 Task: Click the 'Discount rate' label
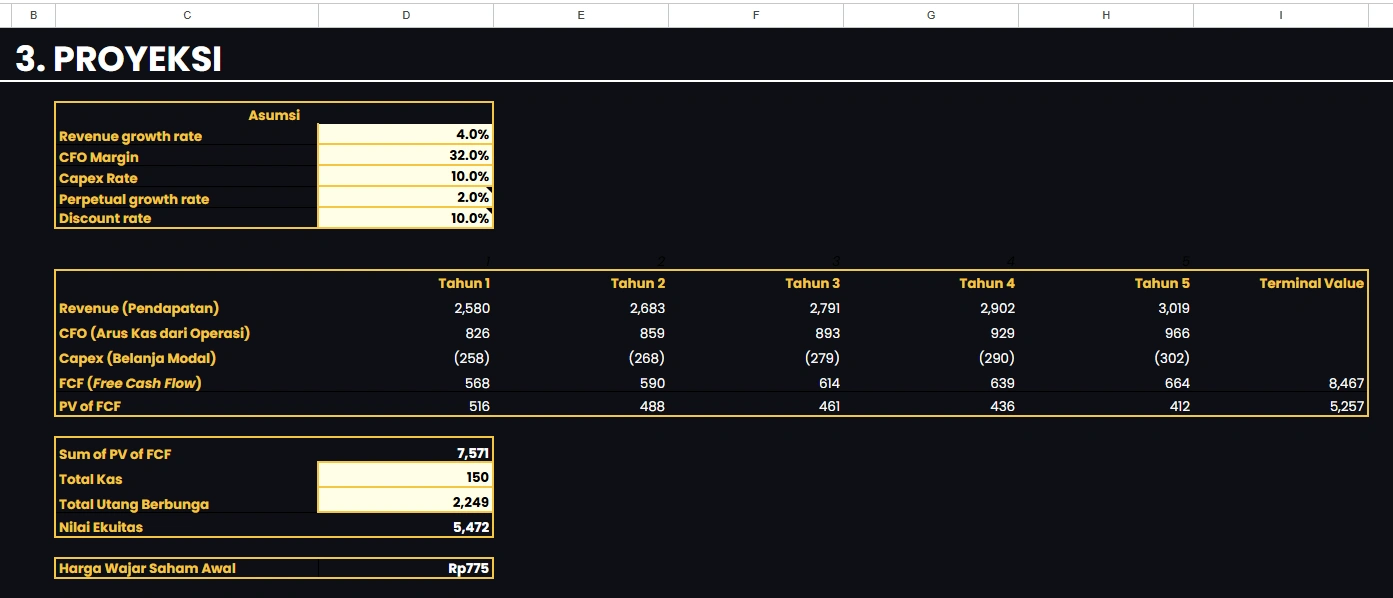[x=105, y=218]
